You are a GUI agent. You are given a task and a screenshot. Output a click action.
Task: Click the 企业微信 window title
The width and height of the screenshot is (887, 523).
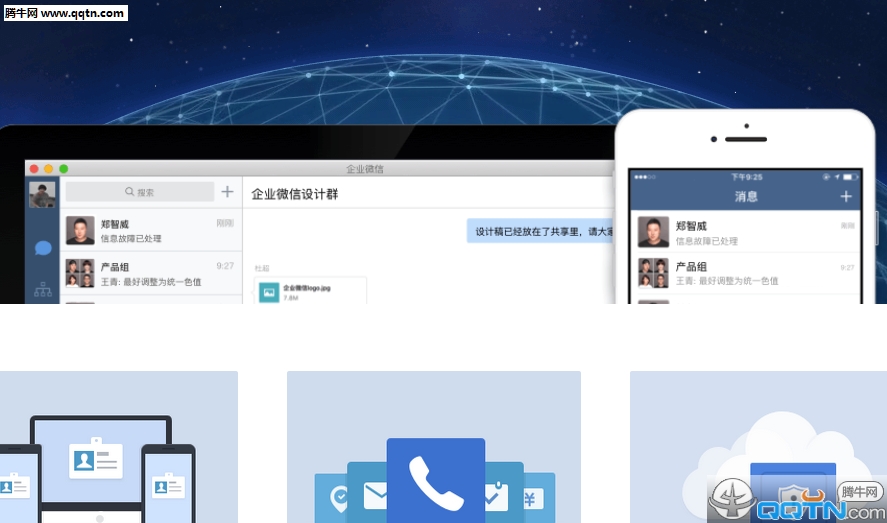pos(365,168)
